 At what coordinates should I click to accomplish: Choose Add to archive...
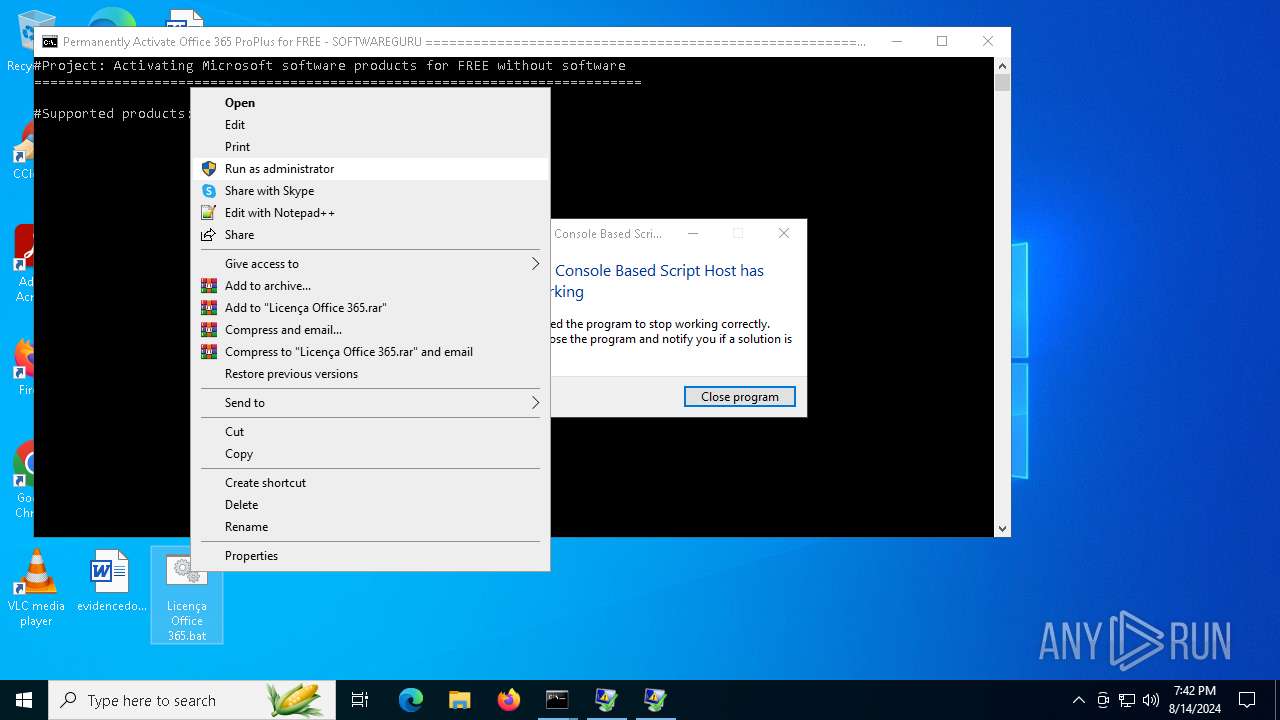[x=370, y=286]
